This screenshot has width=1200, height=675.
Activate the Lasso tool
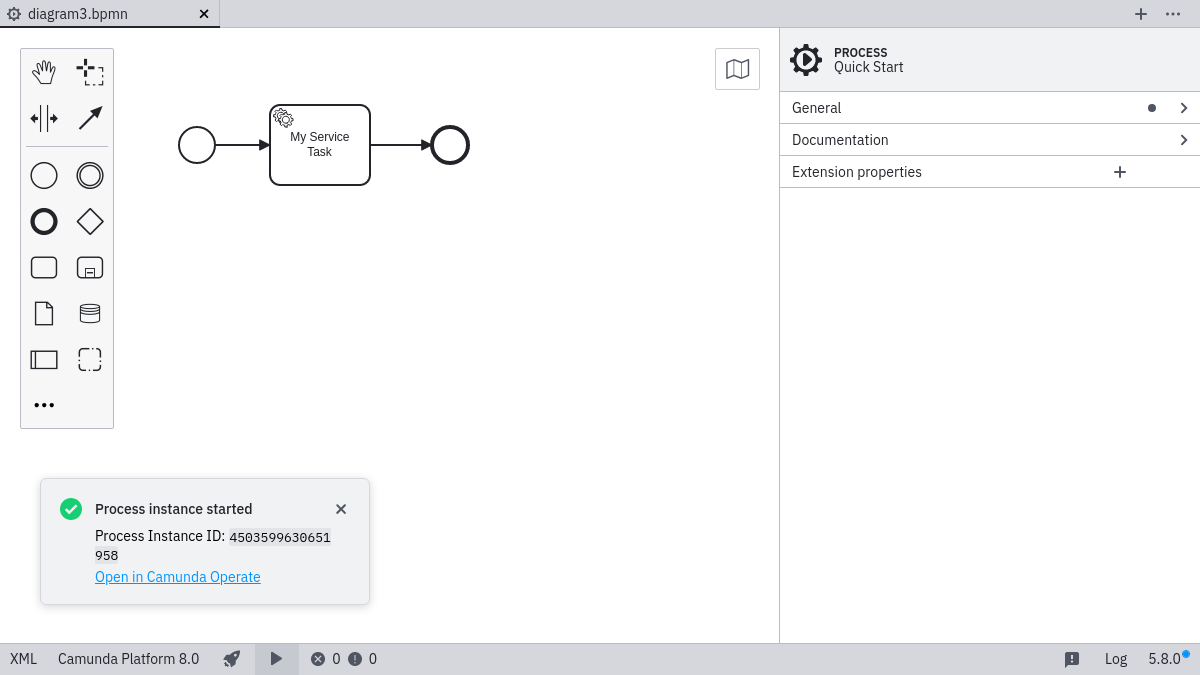pos(90,71)
